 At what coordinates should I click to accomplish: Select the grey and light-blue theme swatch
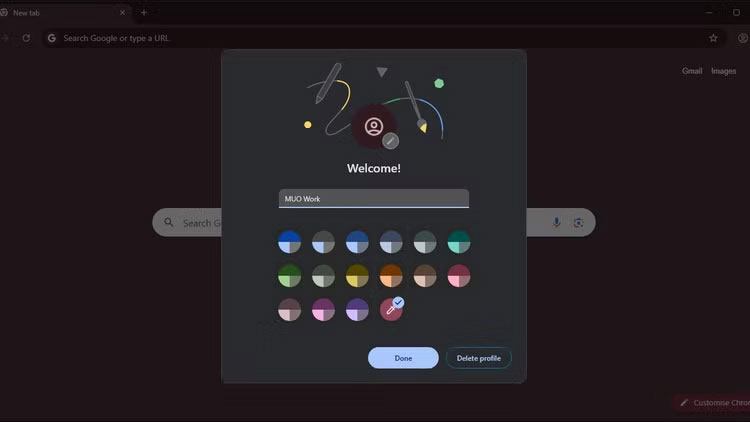pyautogui.click(x=323, y=242)
